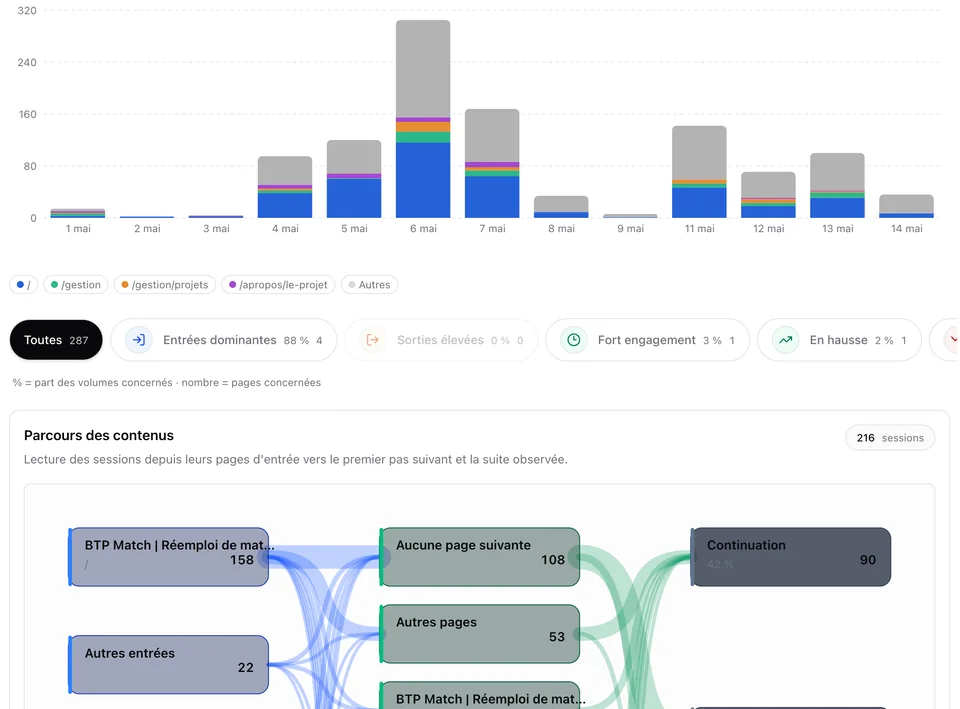960x709 pixels.
Task: Click the Continuation node 90
Action: (791, 557)
